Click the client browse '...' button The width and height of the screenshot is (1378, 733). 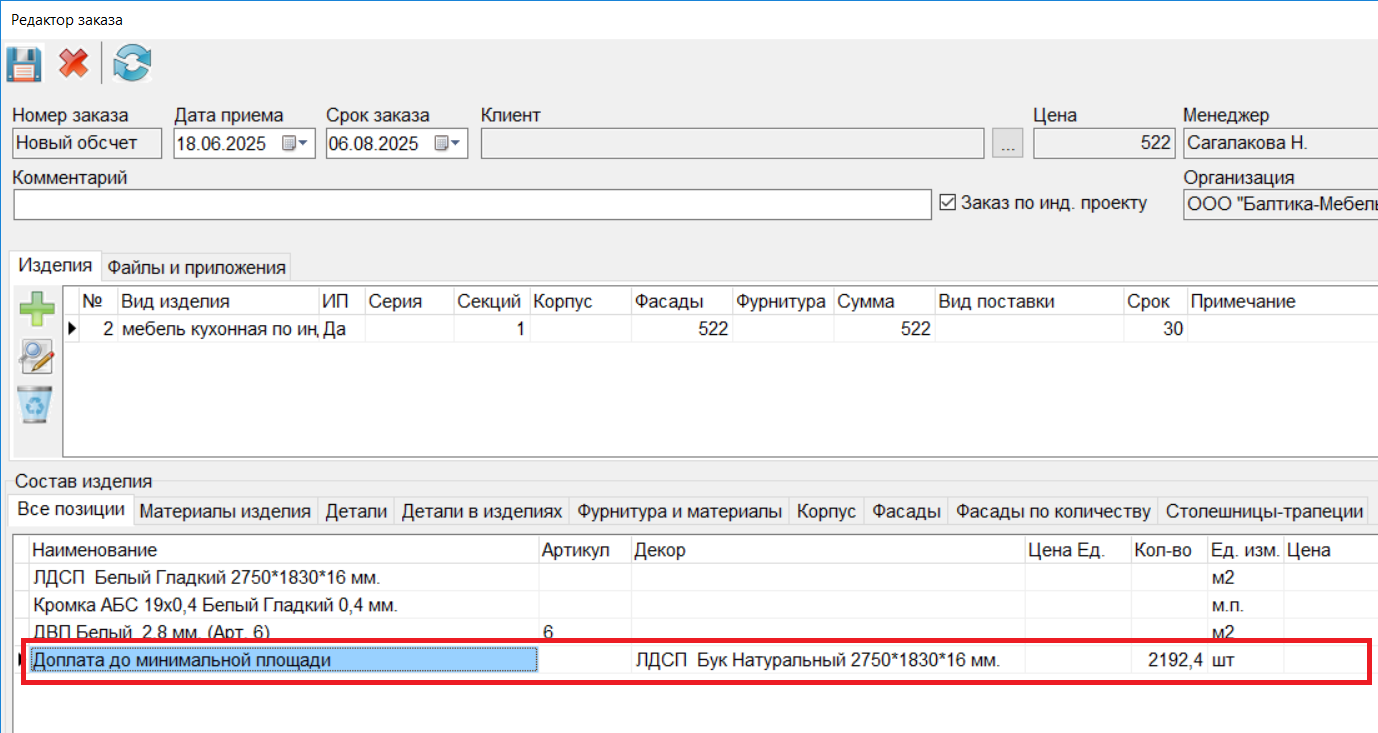click(1007, 144)
